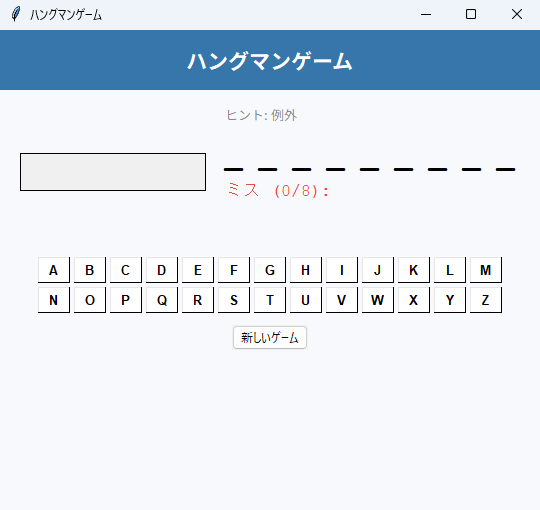Guess the letter N
This screenshot has height=510, width=540.
pyautogui.click(x=54, y=300)
